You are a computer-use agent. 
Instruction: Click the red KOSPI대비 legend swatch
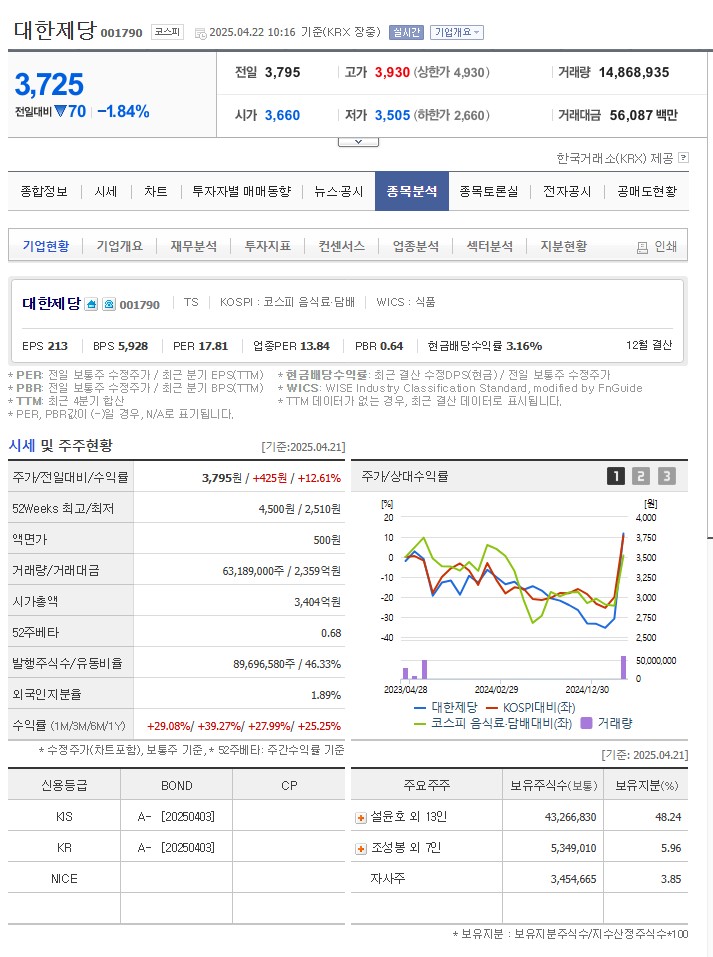pos(491,708)
